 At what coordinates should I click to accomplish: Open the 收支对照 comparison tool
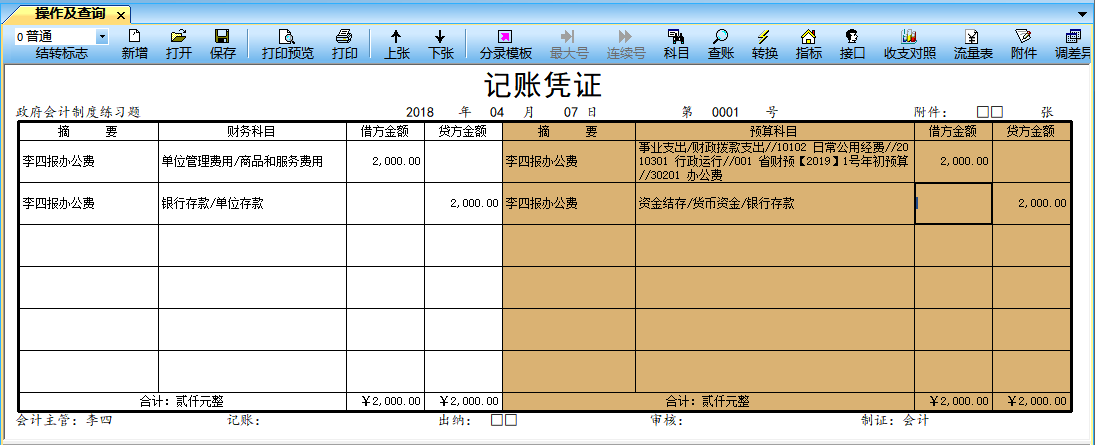pos(910,44)
